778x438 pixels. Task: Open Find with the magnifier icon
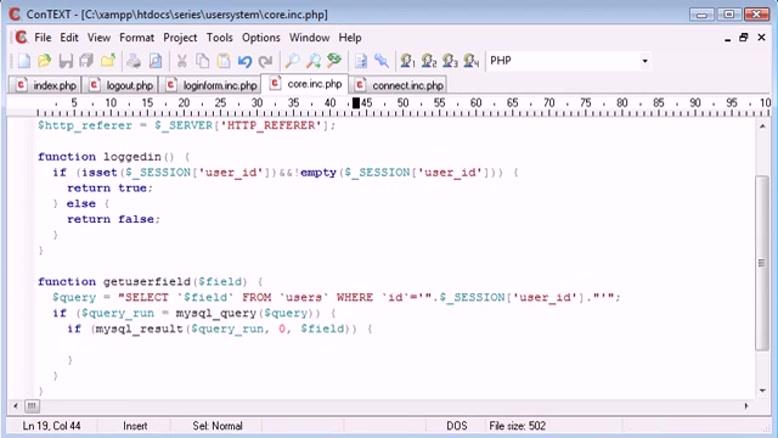coord(292,61)
